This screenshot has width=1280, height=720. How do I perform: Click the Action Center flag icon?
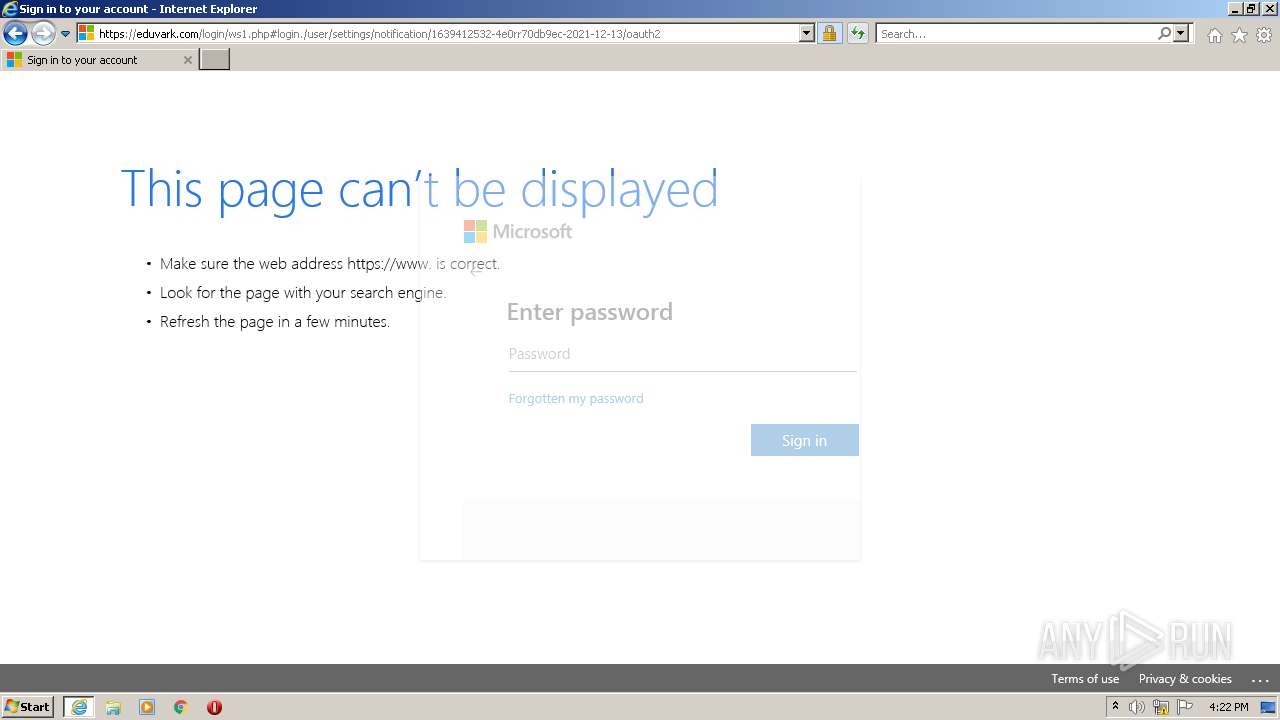coord(1185,707)
